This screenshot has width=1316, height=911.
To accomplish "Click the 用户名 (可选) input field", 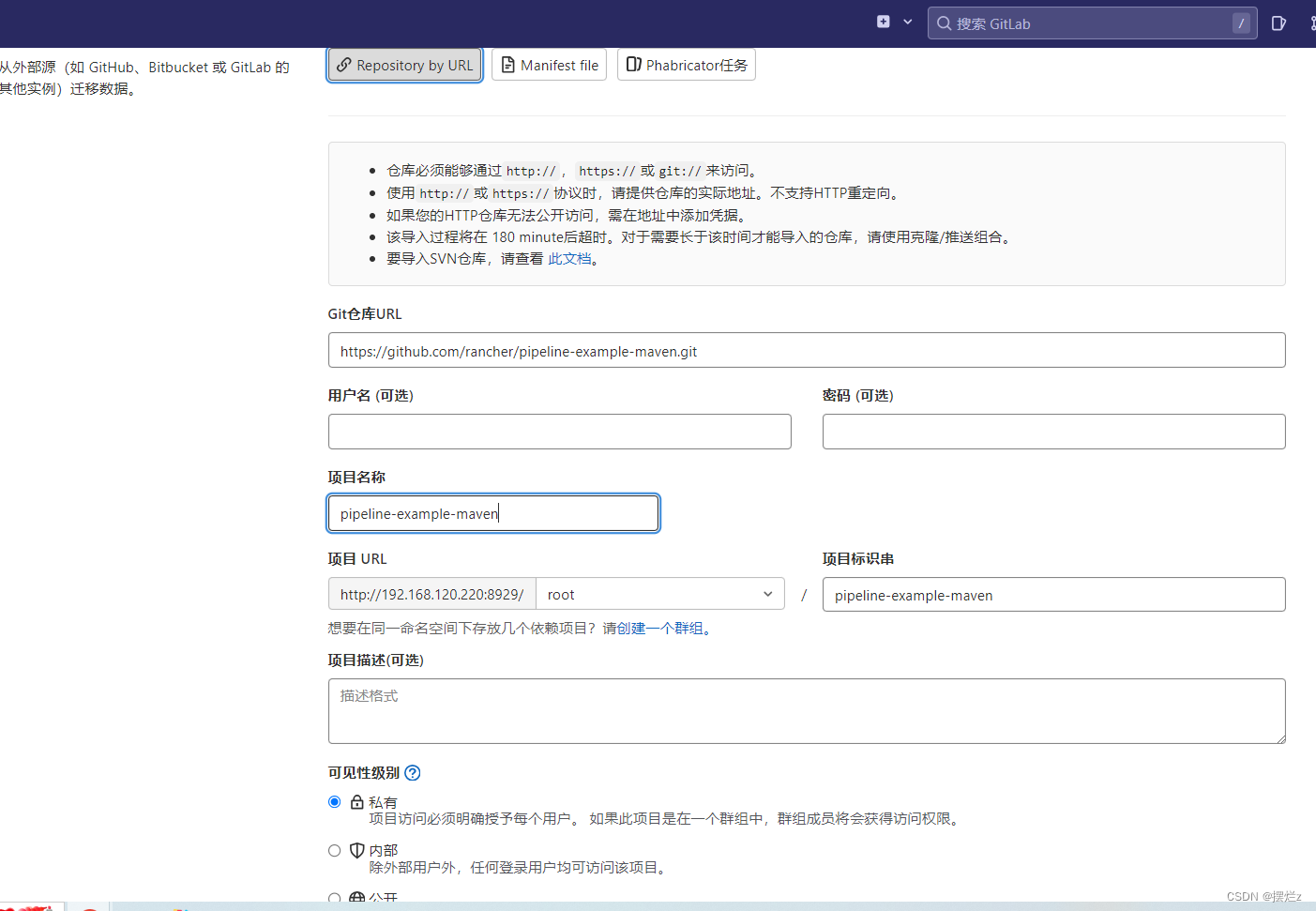I will [x=560, y=432].
